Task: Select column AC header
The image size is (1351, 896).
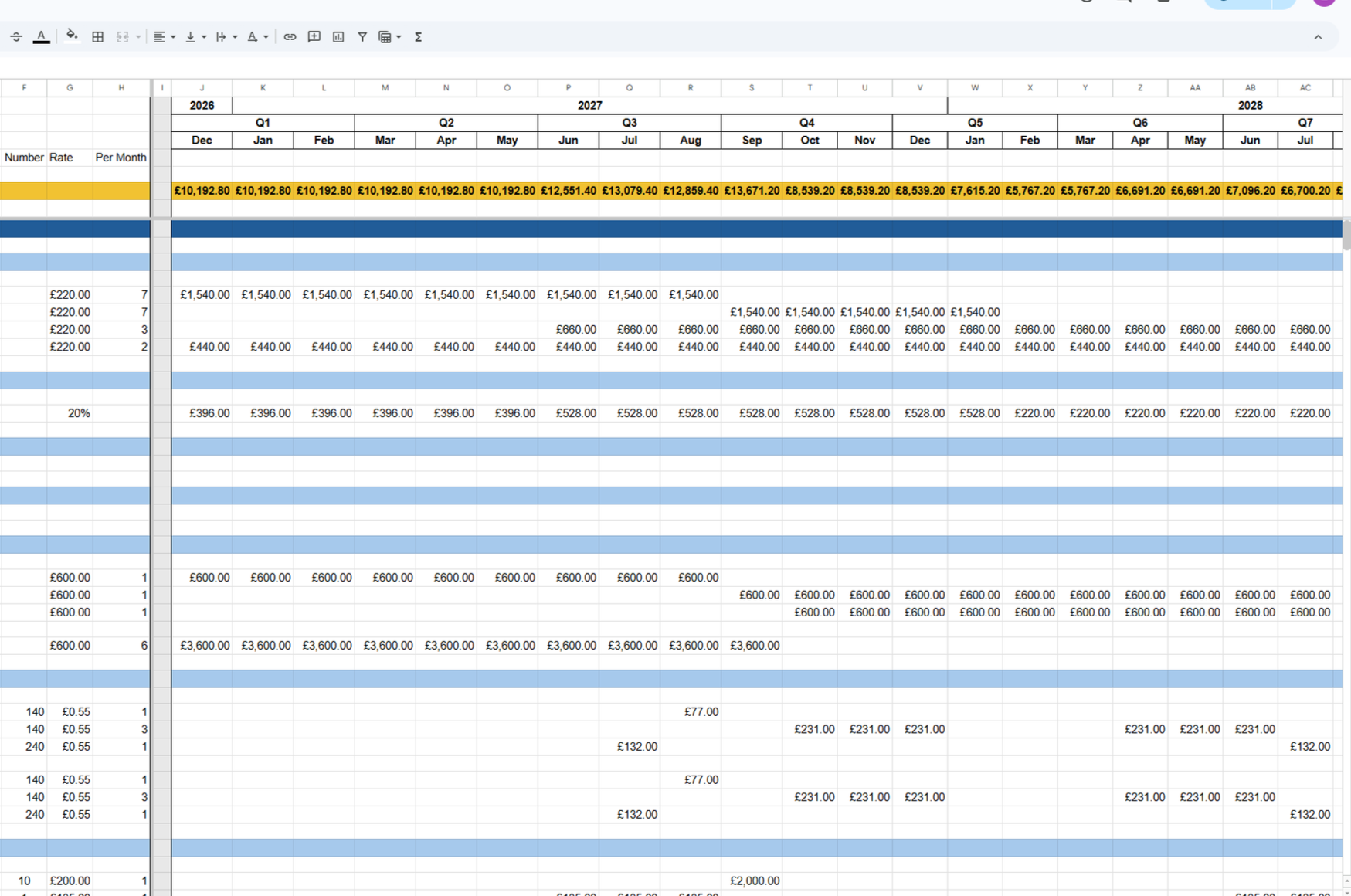Action: coord(1305,88)
